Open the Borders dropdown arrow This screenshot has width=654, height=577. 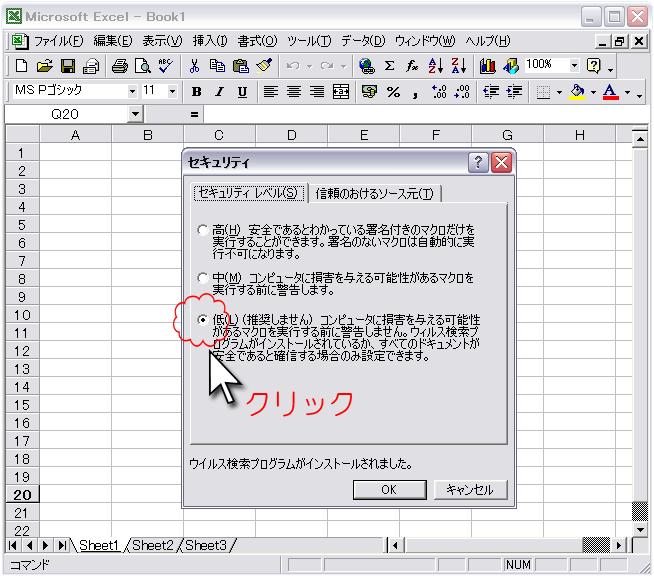559,92
